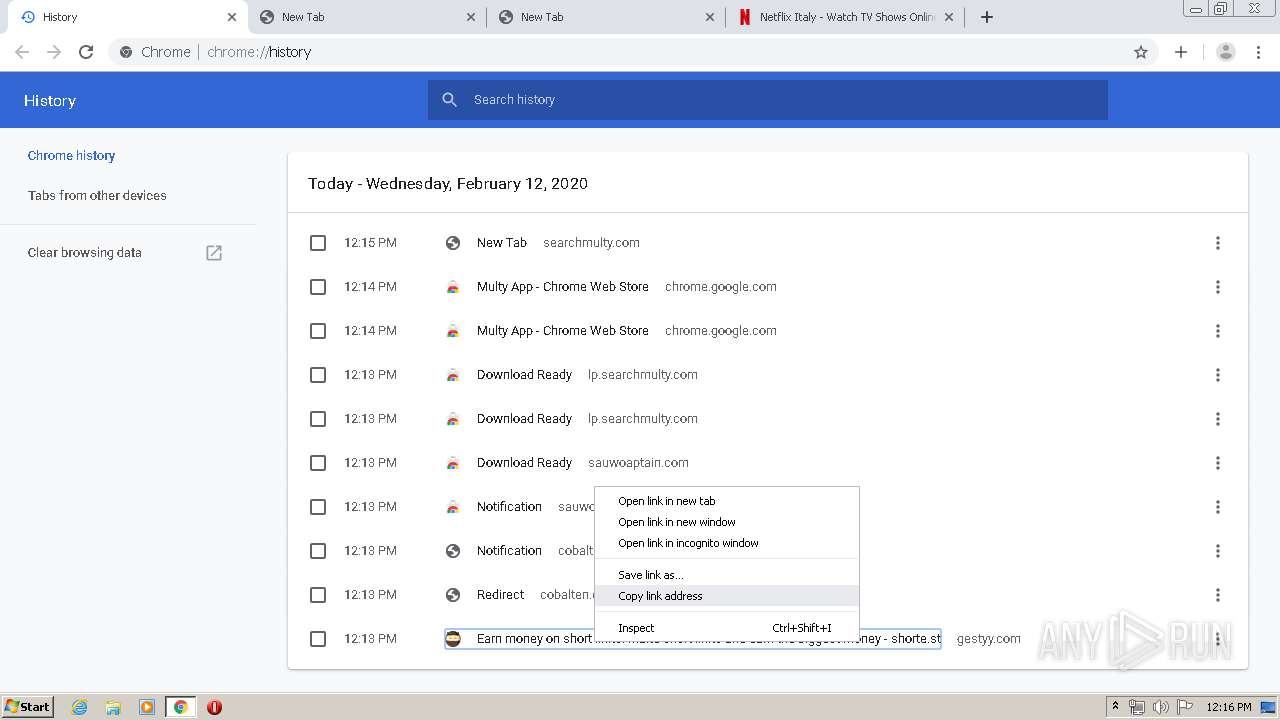Open the media player taskbar icon
Viewport: 1280px width, 720px height.
pyautogui.click(x=147, y=707)
